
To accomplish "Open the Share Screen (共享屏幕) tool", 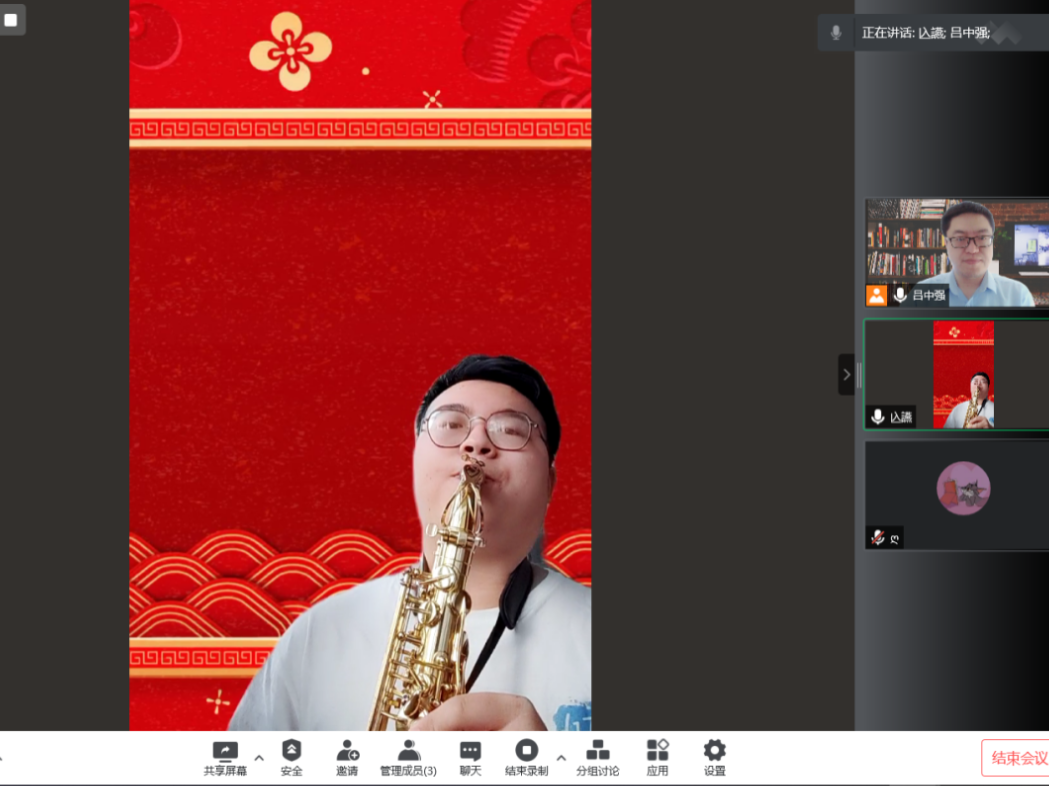I will pyautogui.click(x=225, y=758).
